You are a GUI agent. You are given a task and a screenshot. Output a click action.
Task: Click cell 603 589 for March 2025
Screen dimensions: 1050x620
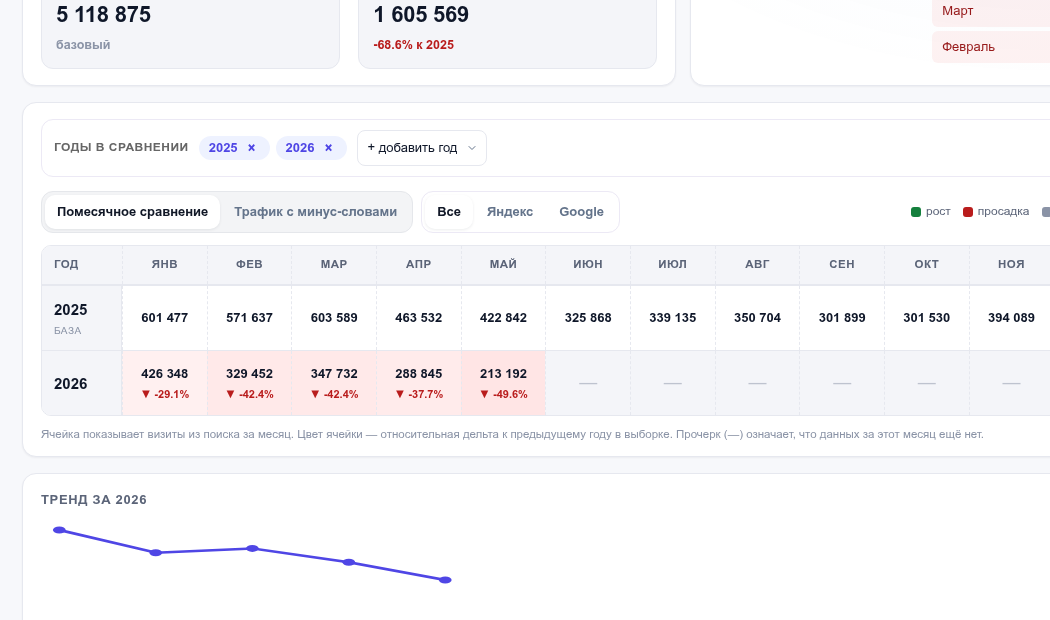(334, 318)
